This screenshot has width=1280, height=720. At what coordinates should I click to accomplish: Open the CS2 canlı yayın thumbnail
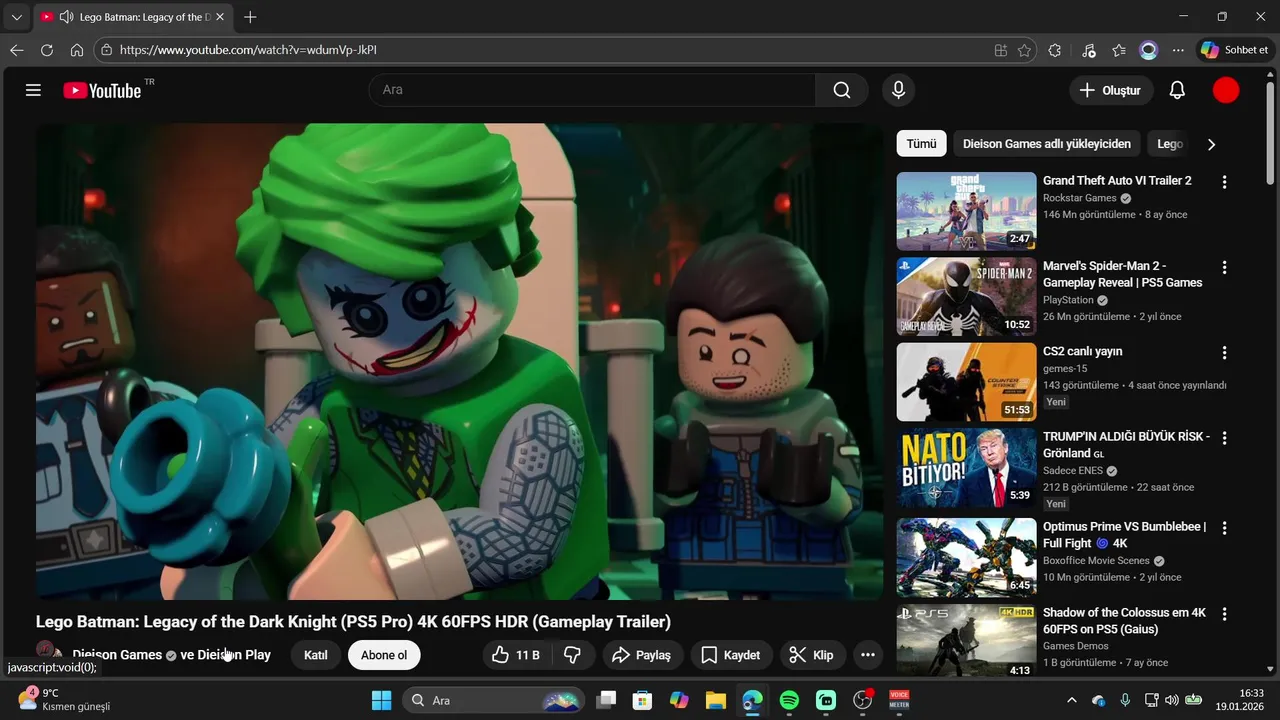click(x=966, y=382)
